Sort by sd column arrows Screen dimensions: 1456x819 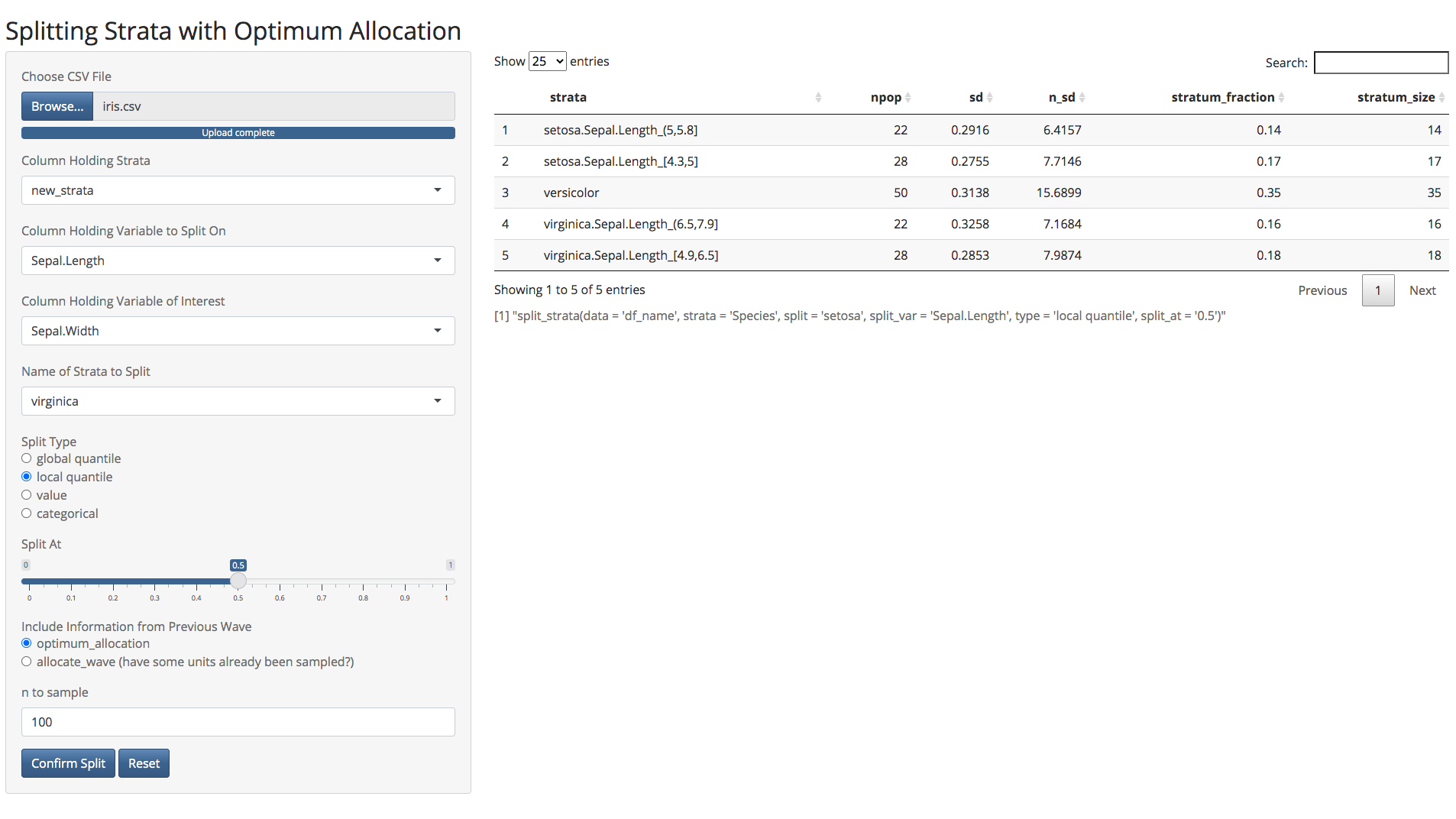(989, 98)
